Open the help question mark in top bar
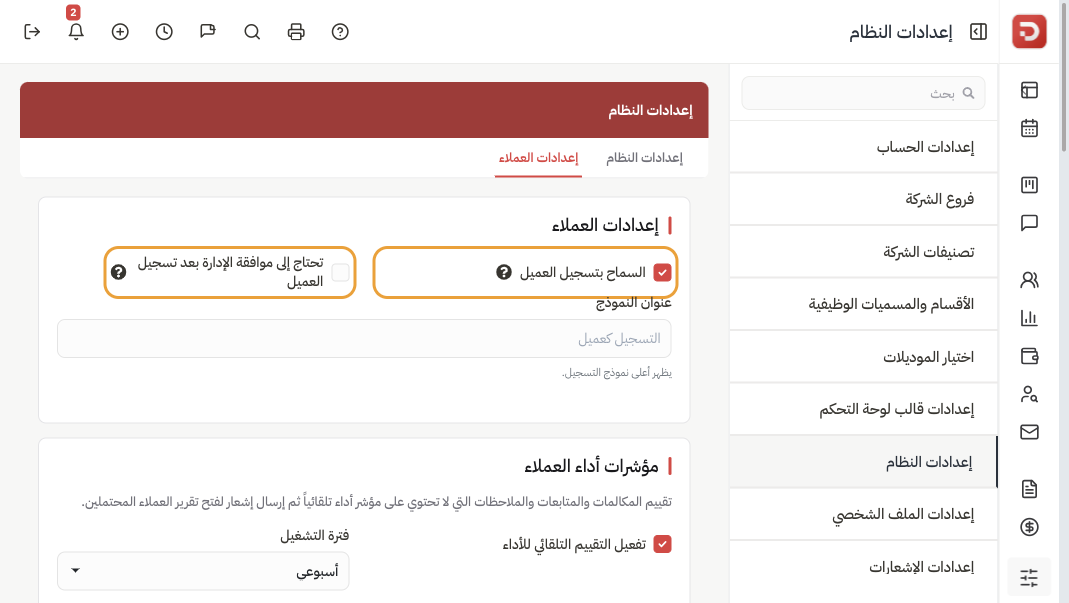The width and height of the screenshot is (1069, 603). [x=340, y=32]
